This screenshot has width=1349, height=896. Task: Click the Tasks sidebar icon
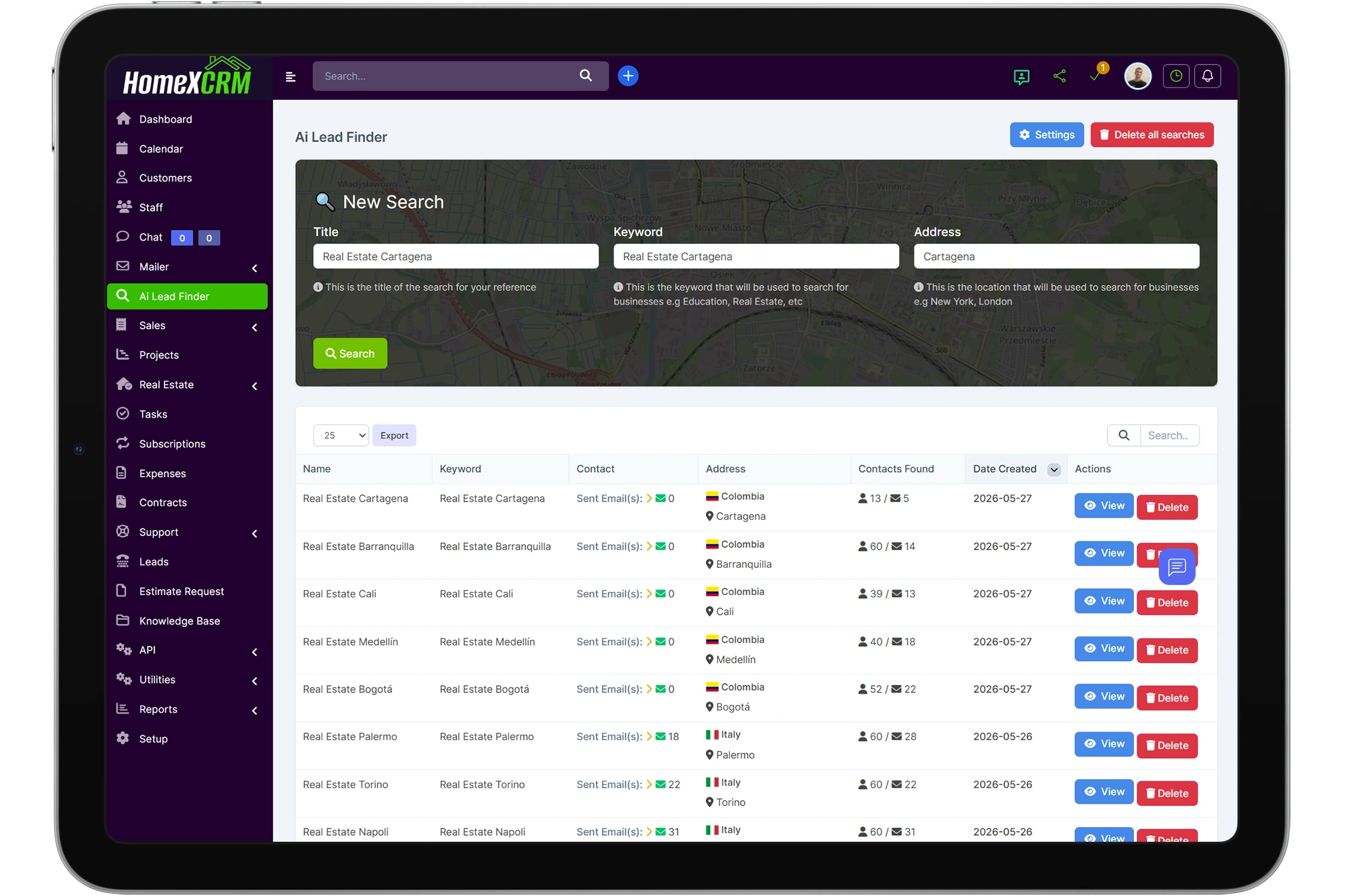pyautogui.click(x=123, y=414)
